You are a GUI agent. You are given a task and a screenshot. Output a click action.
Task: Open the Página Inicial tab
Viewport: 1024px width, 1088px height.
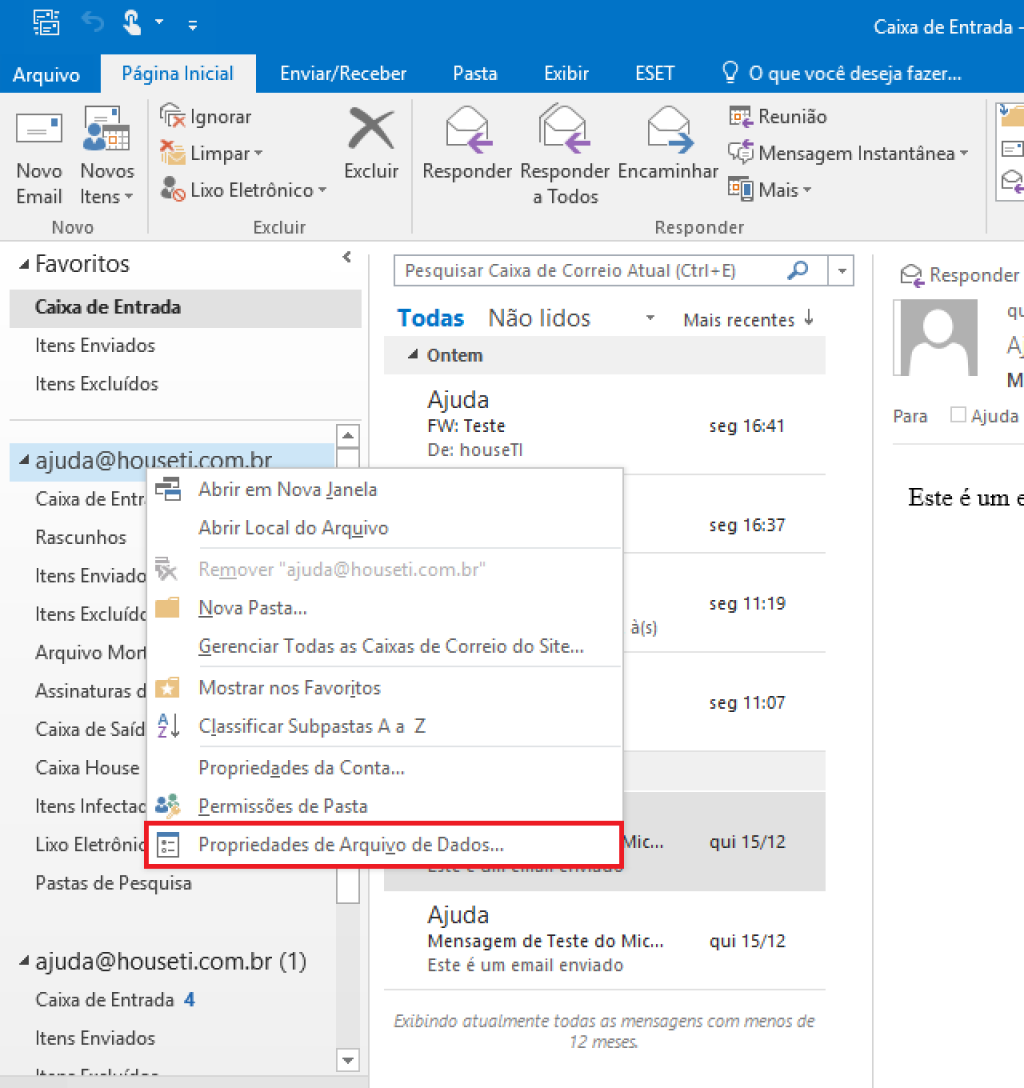178,74
